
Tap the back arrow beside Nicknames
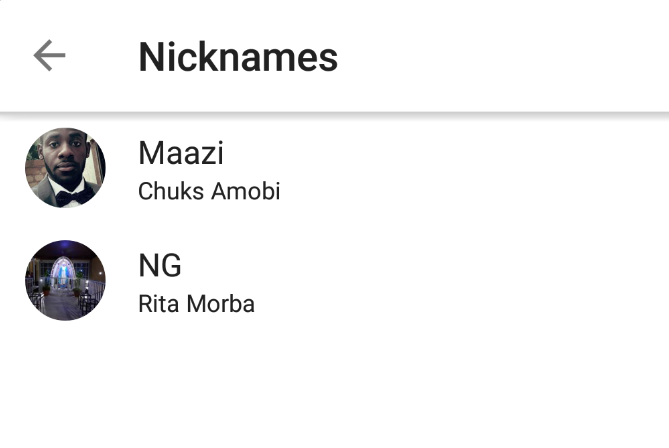[49, 56]
